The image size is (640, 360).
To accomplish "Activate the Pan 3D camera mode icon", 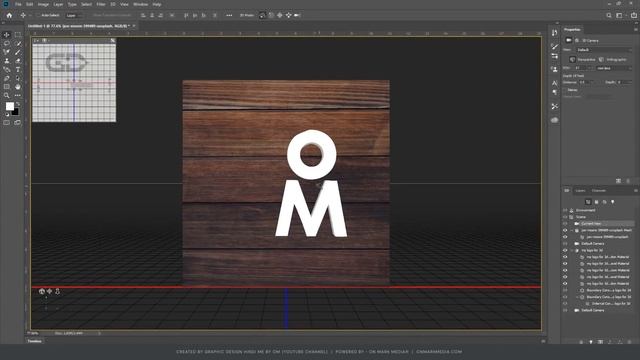I will coord(280,15).
